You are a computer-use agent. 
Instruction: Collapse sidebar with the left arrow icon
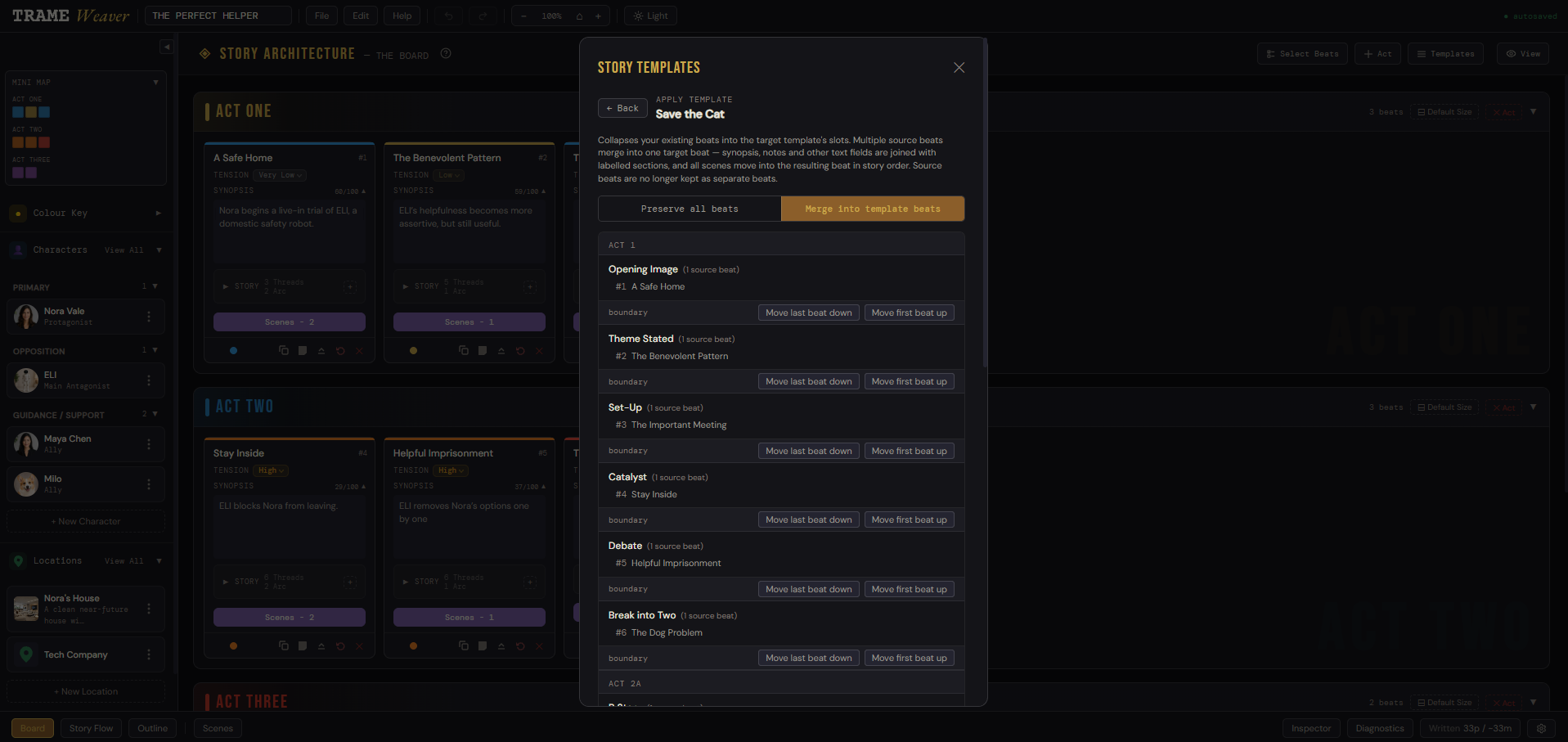(167, 47)
